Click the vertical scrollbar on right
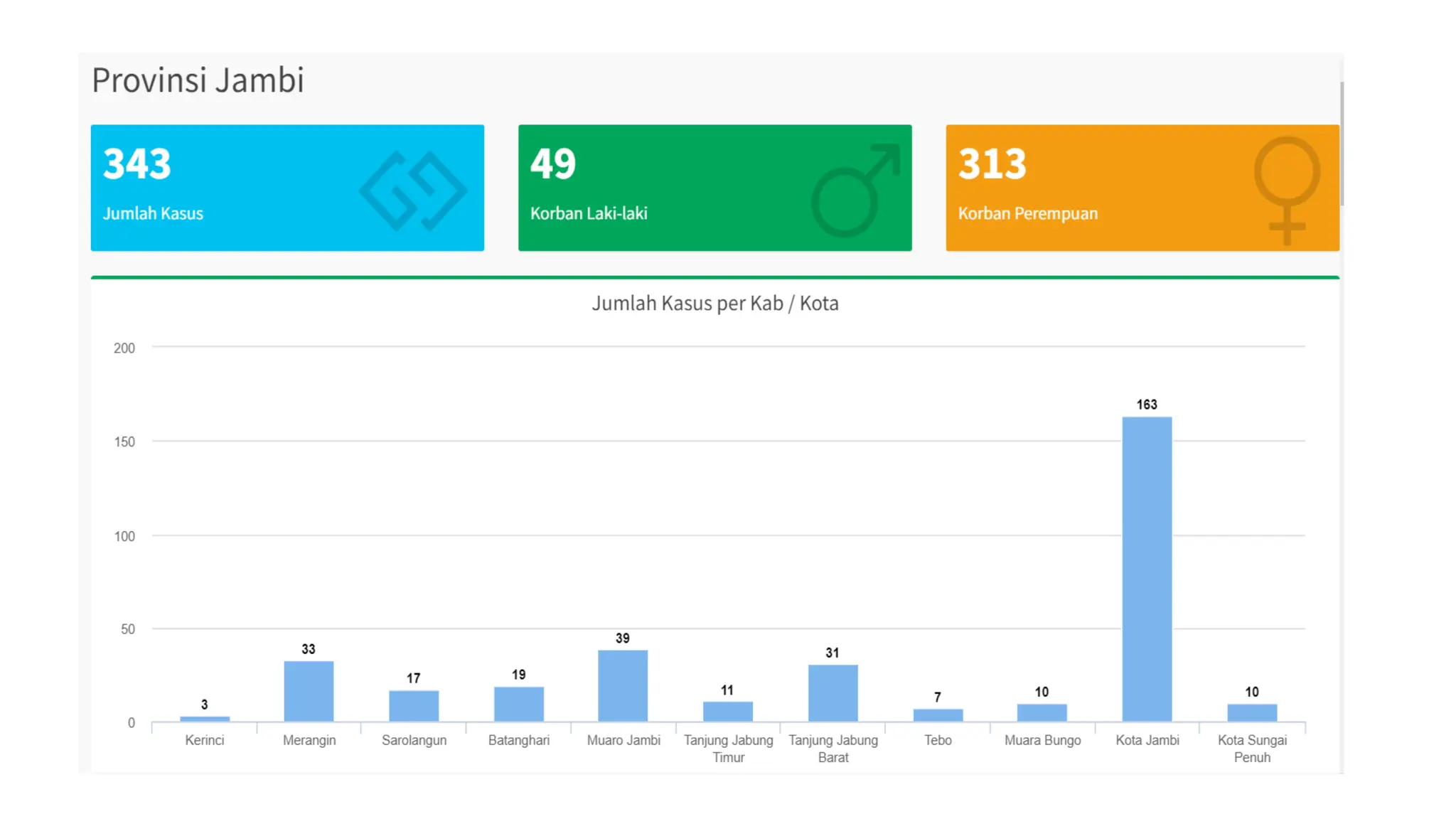 click(1342, 142)
